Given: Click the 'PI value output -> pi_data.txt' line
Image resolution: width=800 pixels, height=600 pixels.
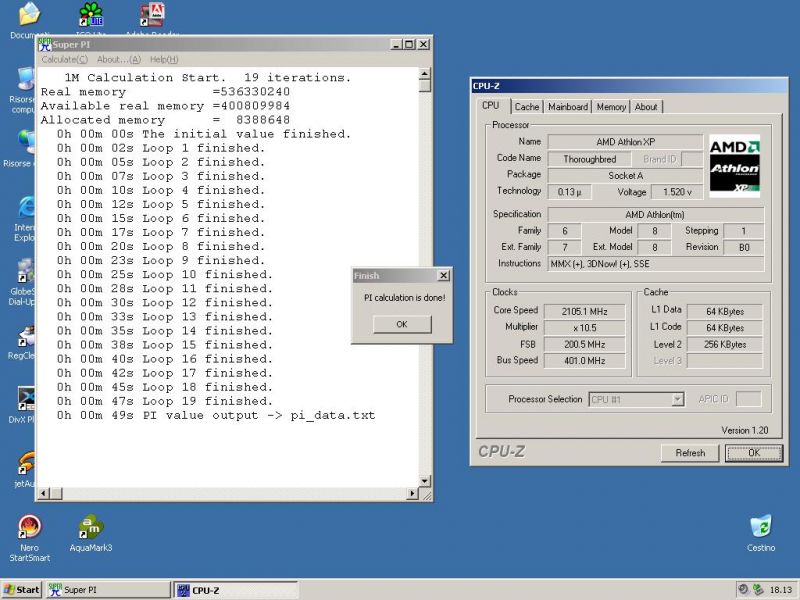Looking at the screenshot, I should [216, 415].
